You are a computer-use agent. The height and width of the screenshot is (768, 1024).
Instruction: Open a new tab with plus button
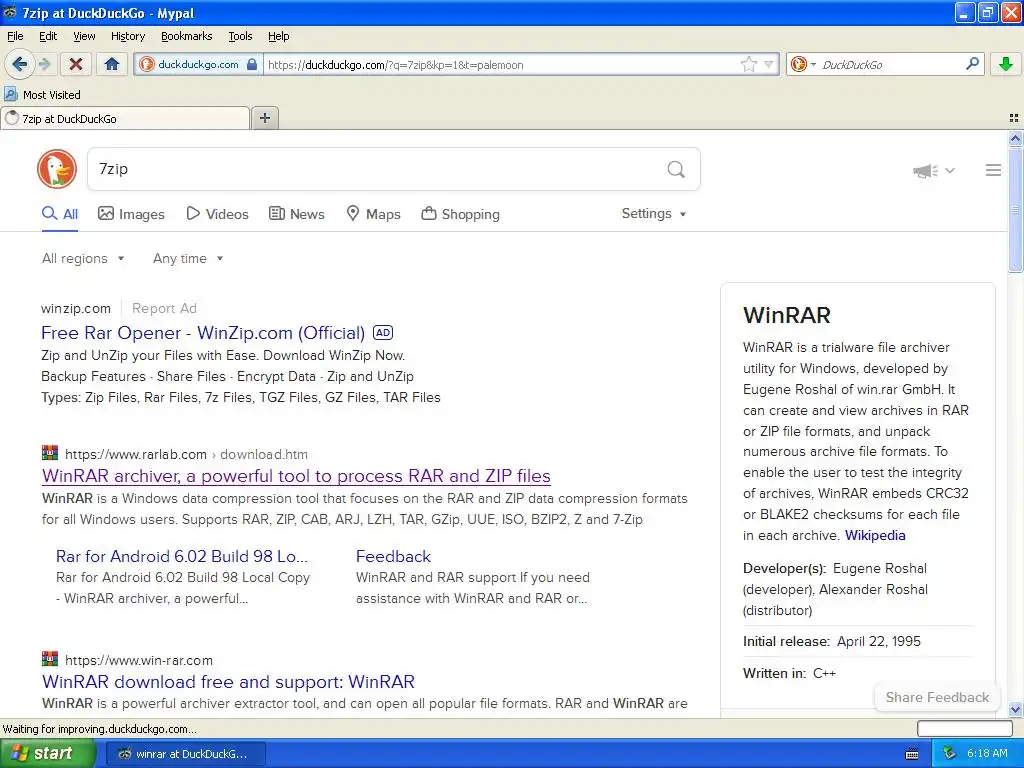pos(265,118)
